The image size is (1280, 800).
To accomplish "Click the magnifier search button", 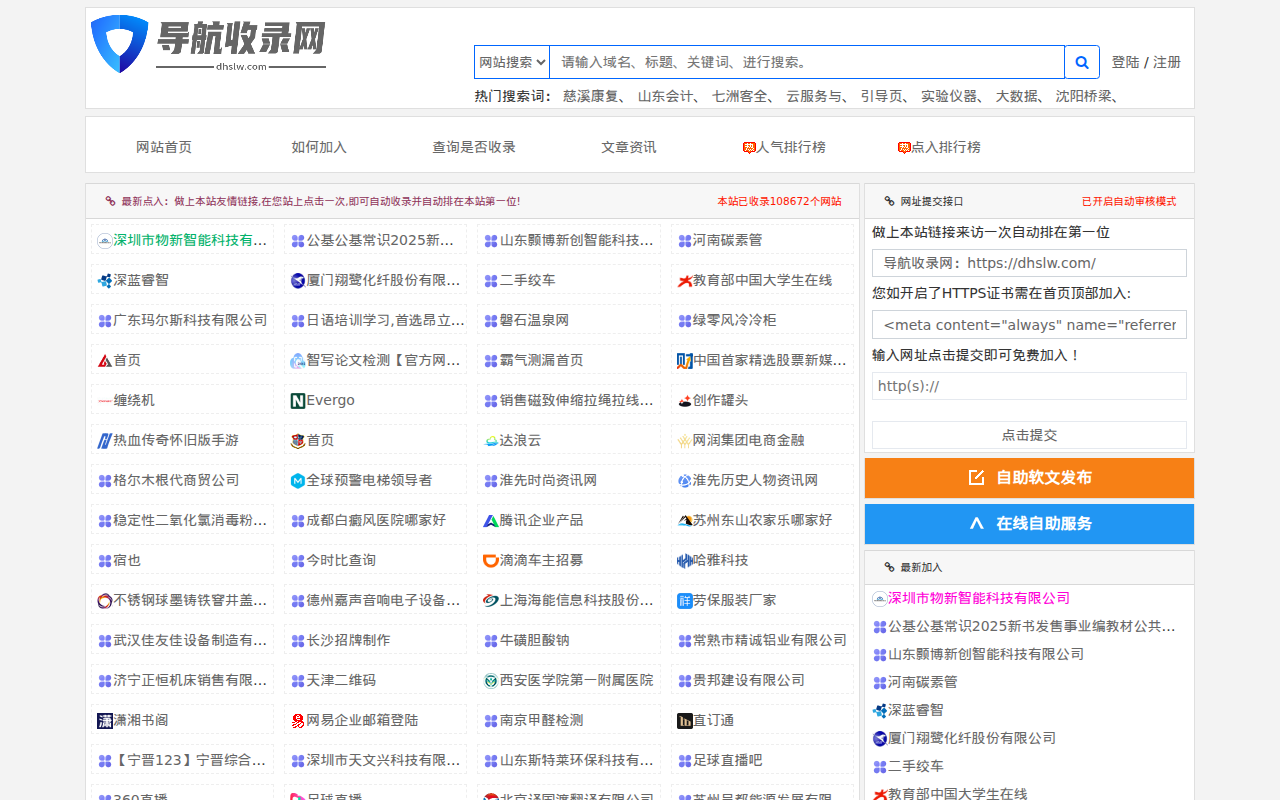I will tap(1082, 62).
